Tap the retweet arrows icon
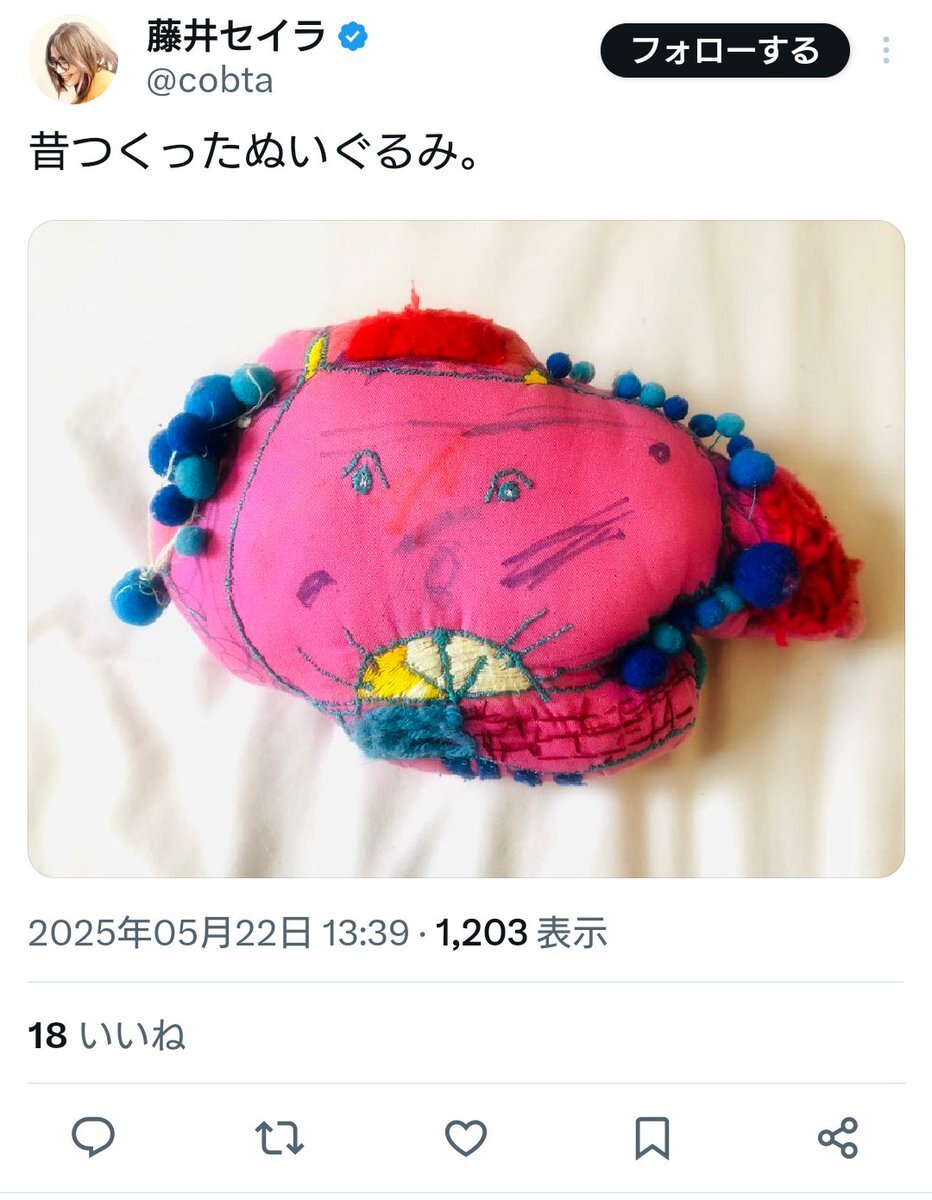This screenshot has width=932, height=1200. pos(279,1138)
